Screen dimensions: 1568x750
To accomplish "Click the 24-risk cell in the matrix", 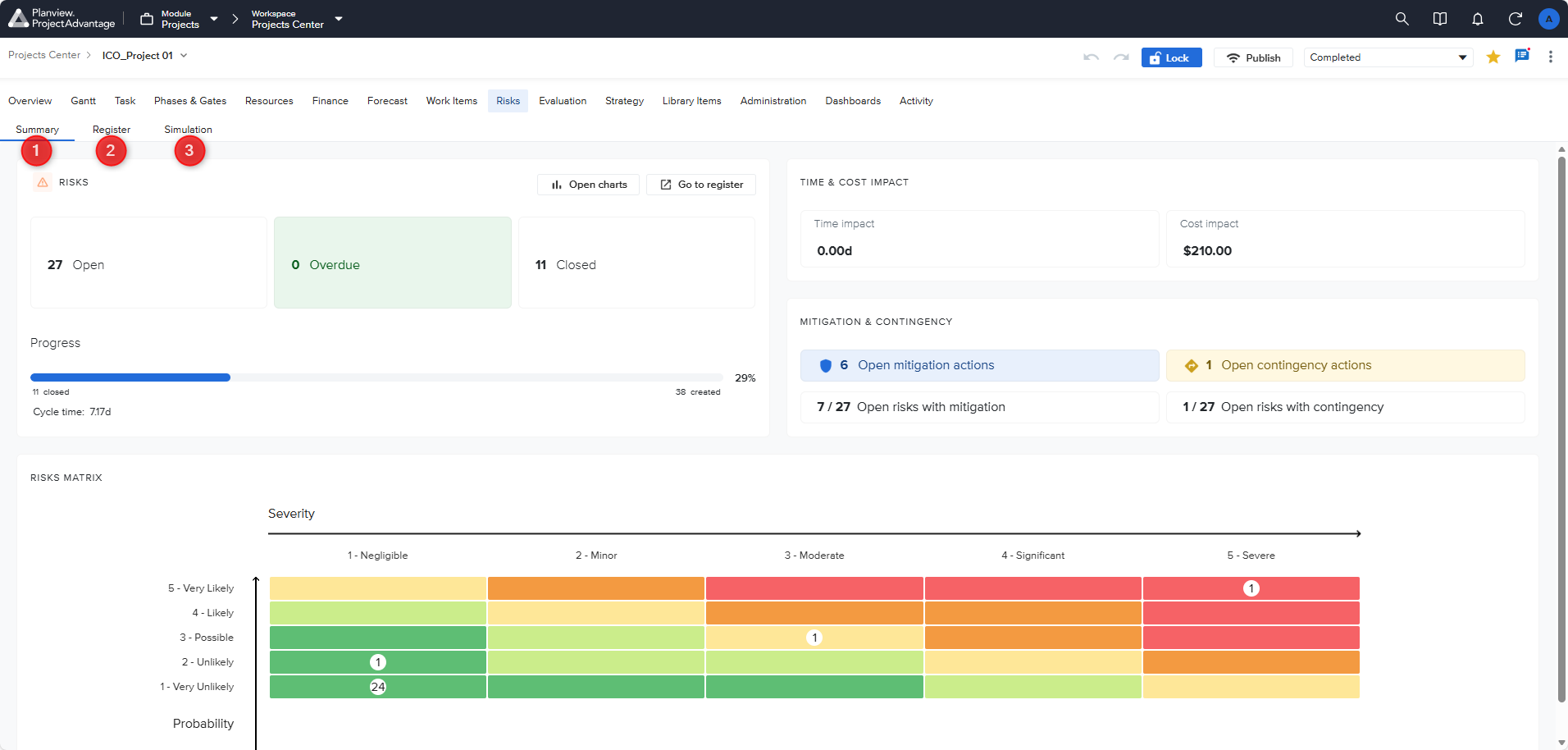I will (x=378, y=687).
